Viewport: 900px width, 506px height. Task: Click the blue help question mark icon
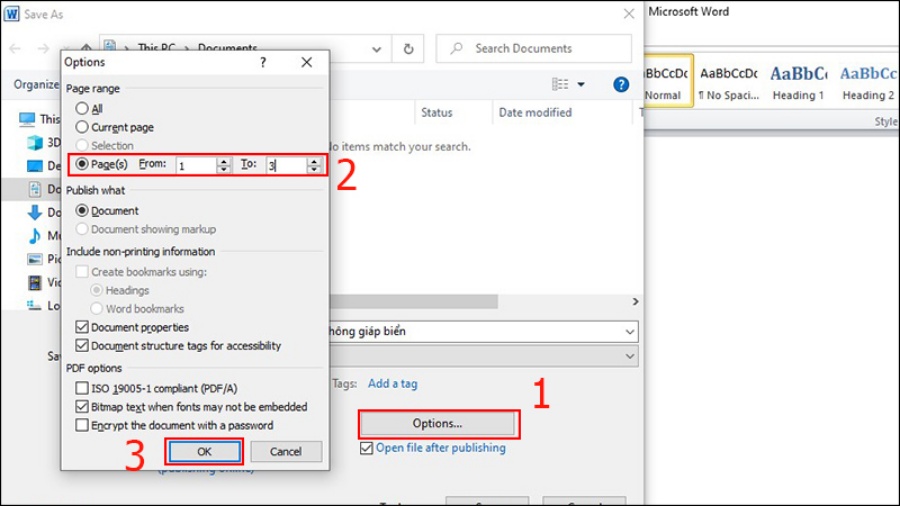pos(621,85)
